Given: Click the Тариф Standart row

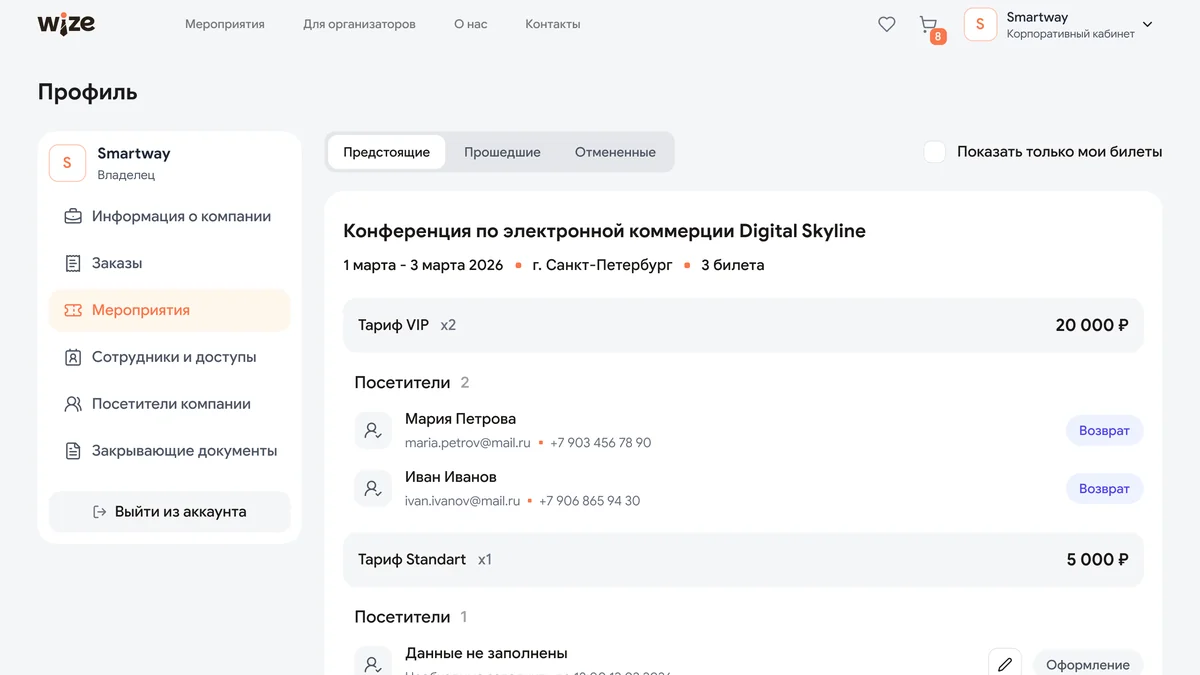Looking at the screenshot, I should (x=743, y=560).
